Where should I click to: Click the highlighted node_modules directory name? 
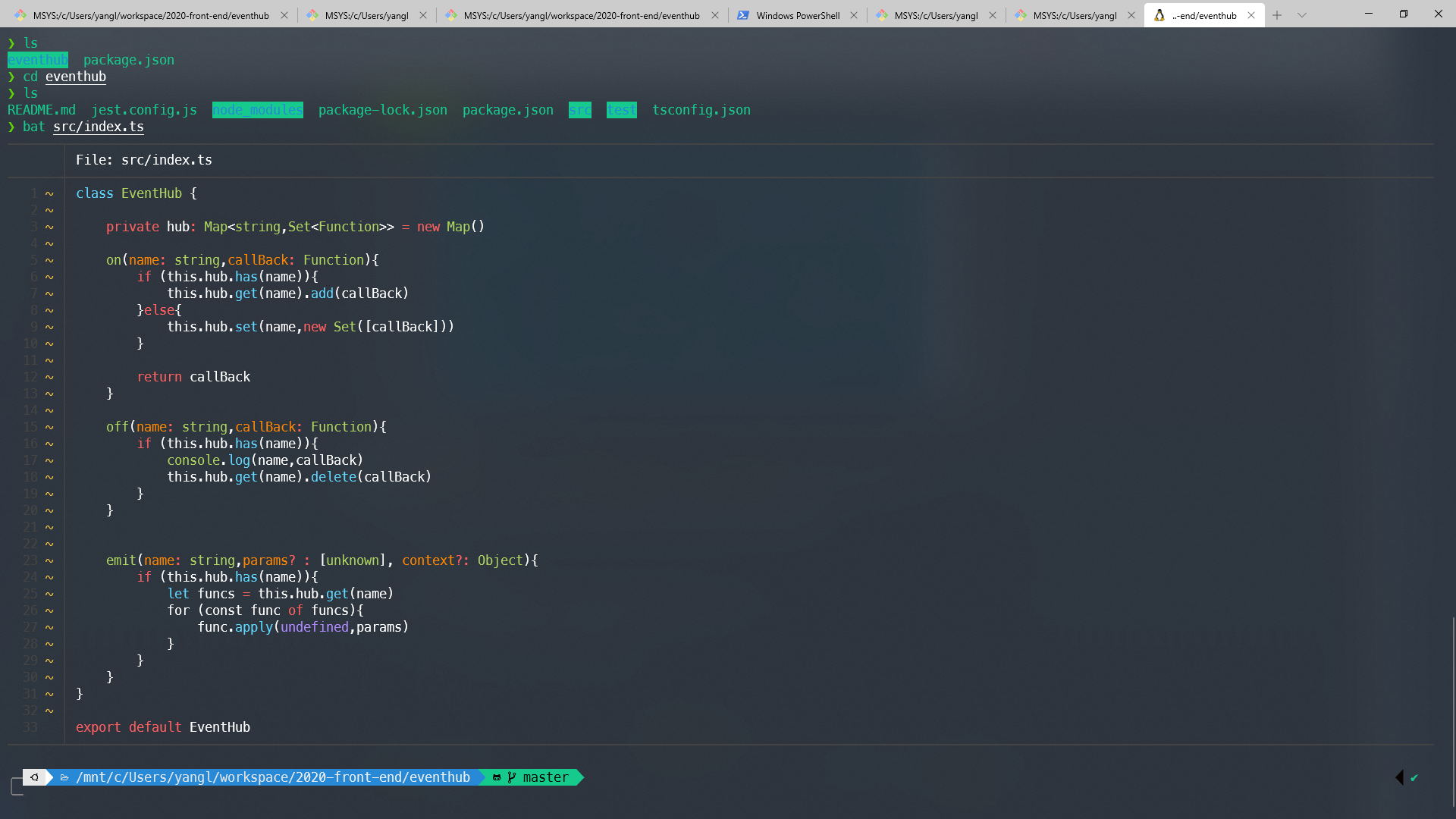257,110
